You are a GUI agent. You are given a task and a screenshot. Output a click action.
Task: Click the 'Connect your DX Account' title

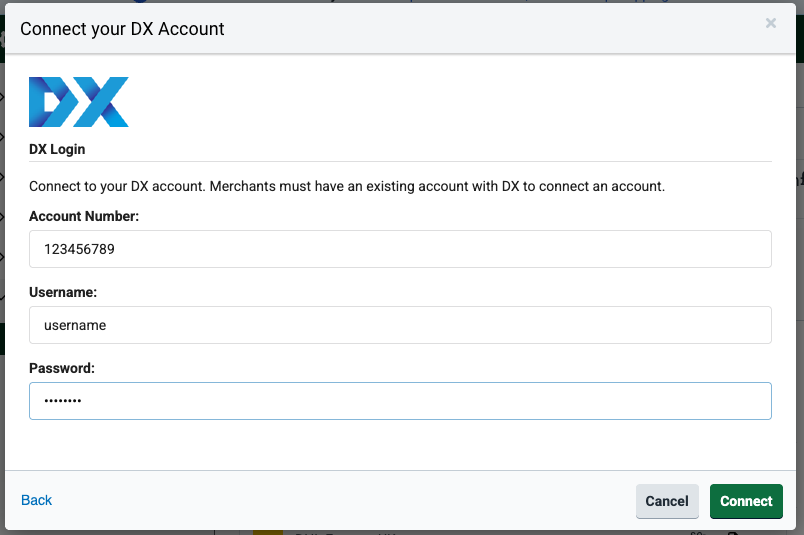point(122,29)
